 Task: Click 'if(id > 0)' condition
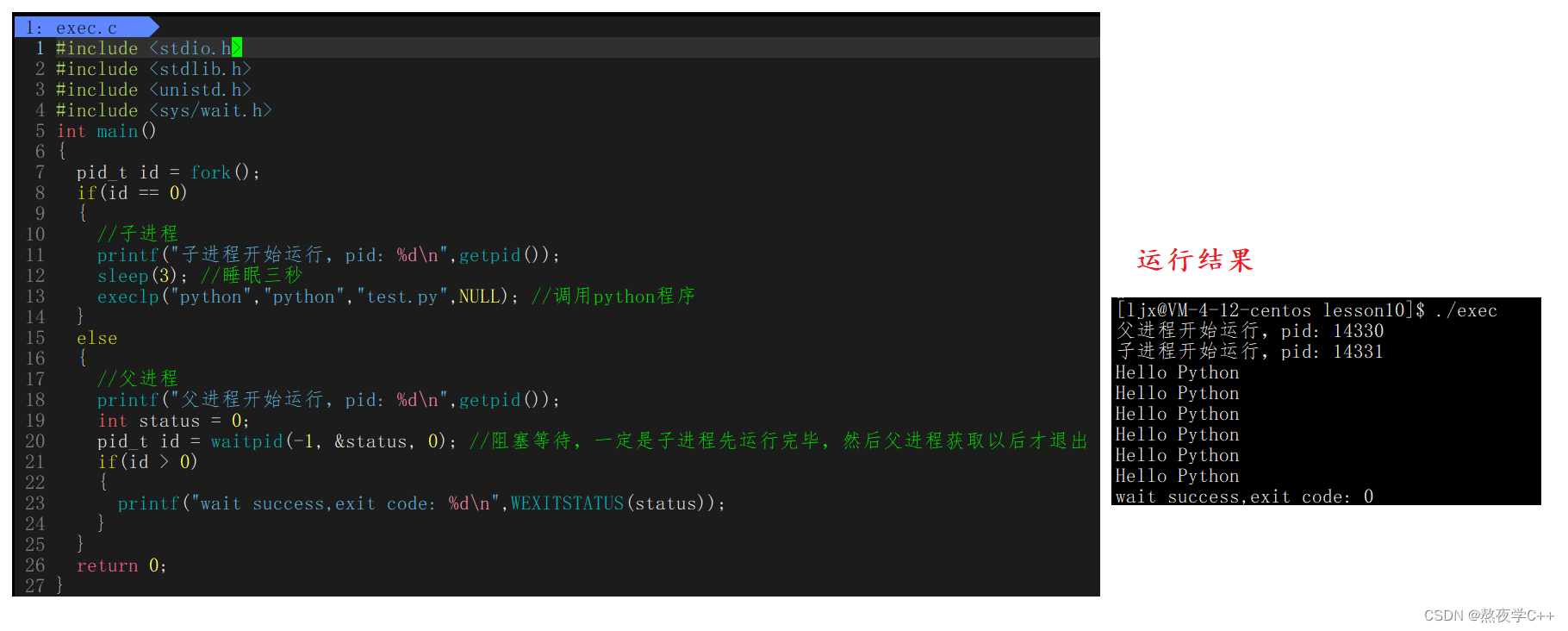click(x=147, y=462)
